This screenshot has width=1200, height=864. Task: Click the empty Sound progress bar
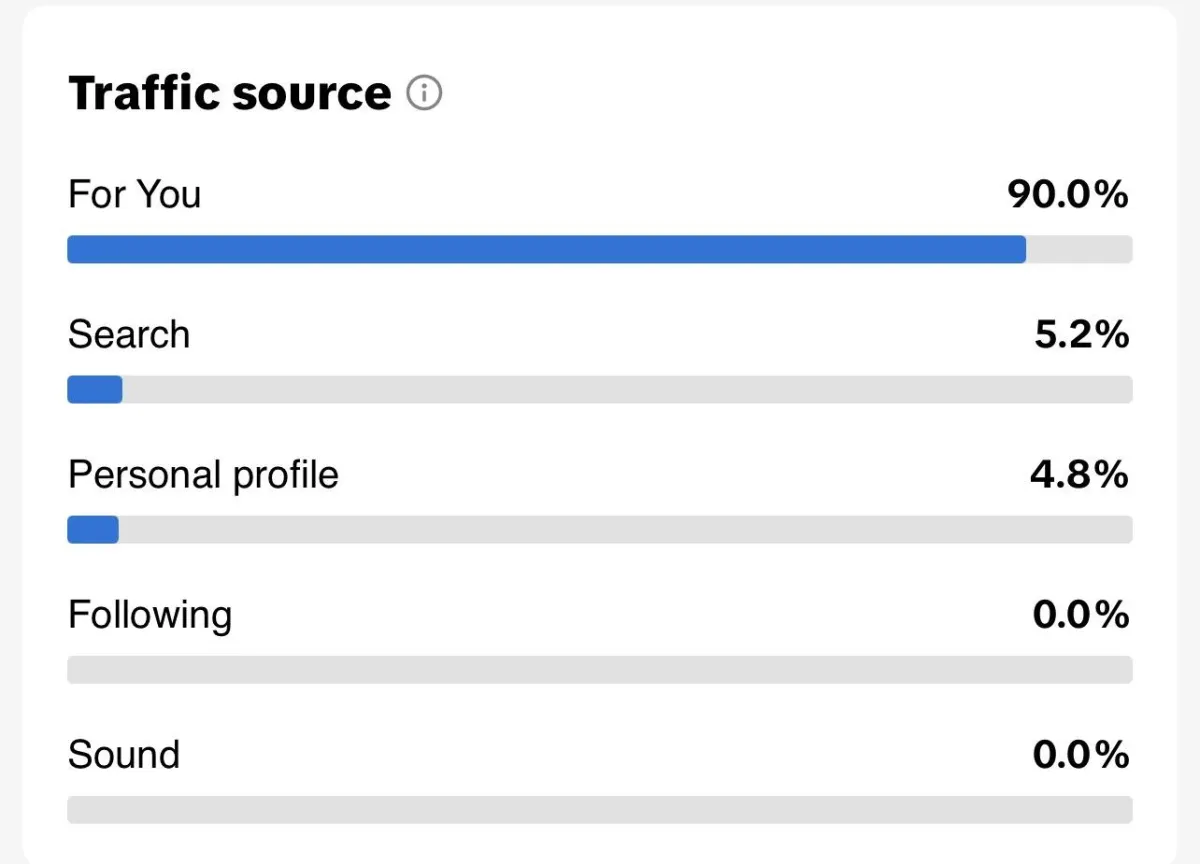coord(600,809)
